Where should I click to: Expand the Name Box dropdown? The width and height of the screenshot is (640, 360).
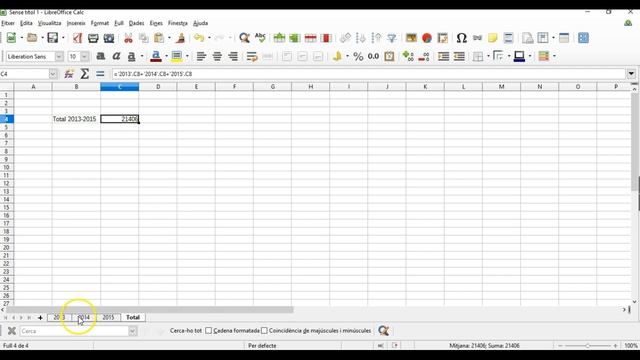(53, 74)
